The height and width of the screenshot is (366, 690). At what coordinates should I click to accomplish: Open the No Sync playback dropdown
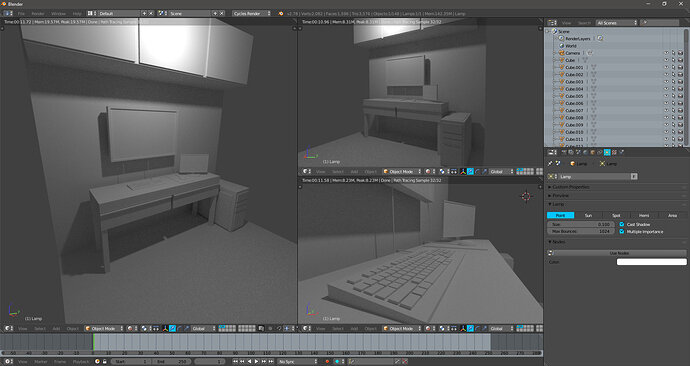tap(297, 362)
